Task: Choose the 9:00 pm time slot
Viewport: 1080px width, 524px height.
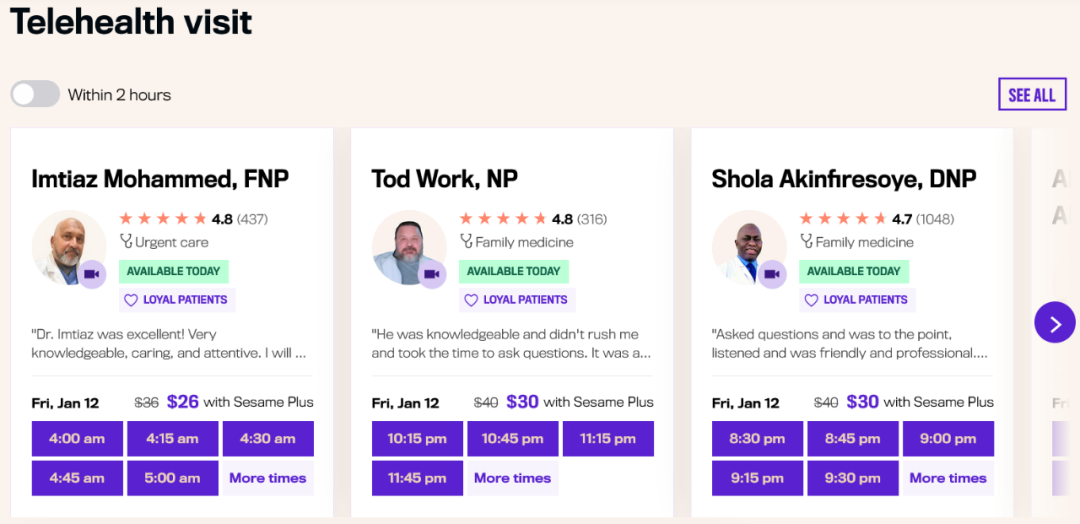Action: tap(948, 439)
